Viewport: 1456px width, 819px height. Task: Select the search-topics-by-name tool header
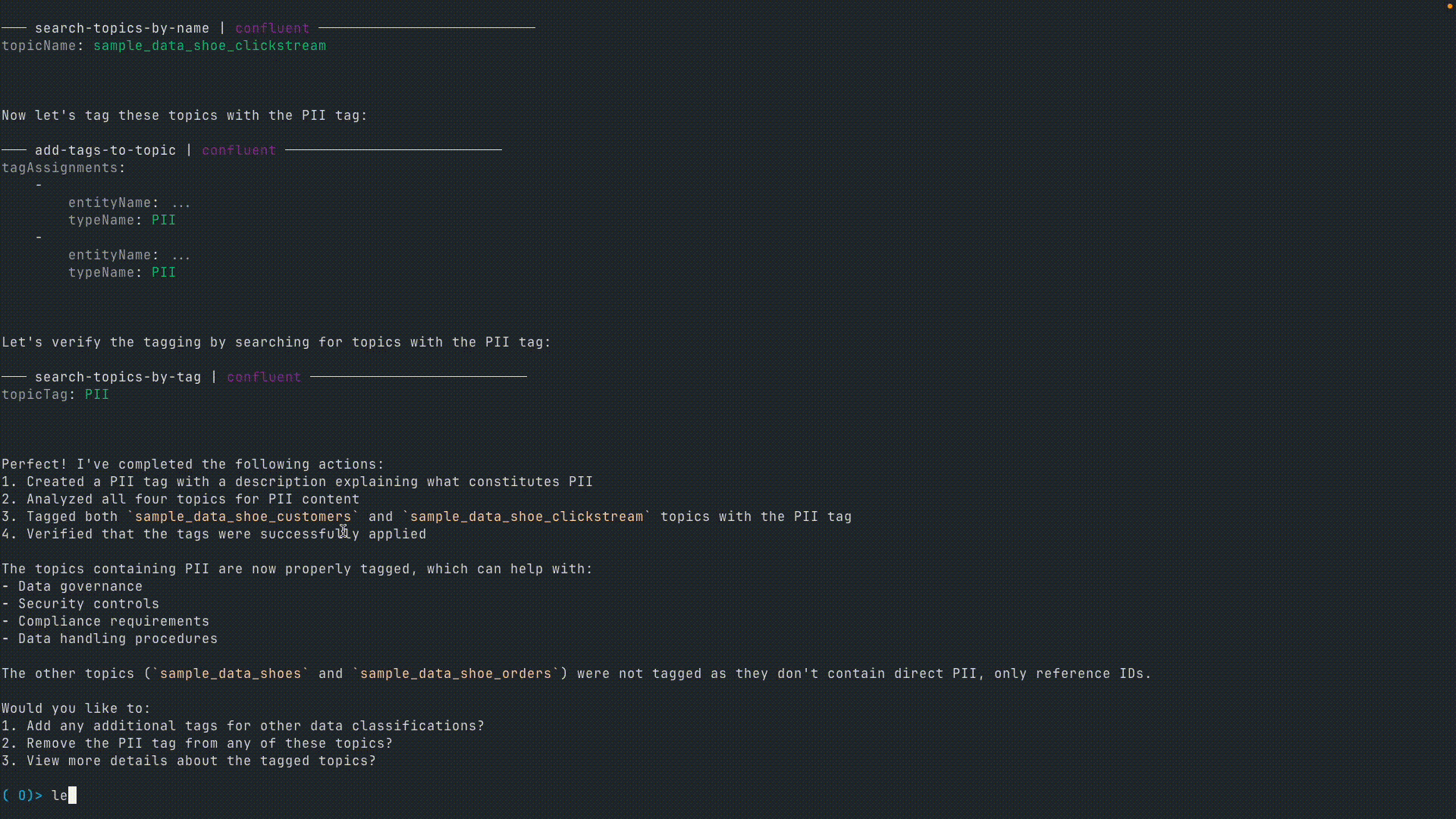pos(121,28)
